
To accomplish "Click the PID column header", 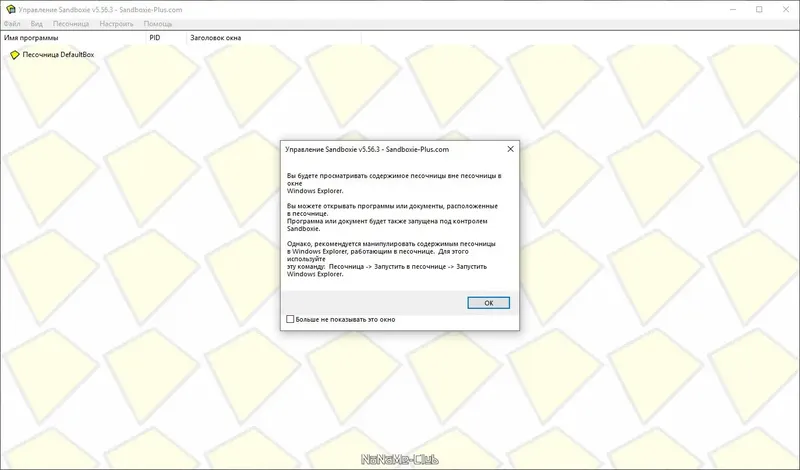I will [x=166, y=38].
